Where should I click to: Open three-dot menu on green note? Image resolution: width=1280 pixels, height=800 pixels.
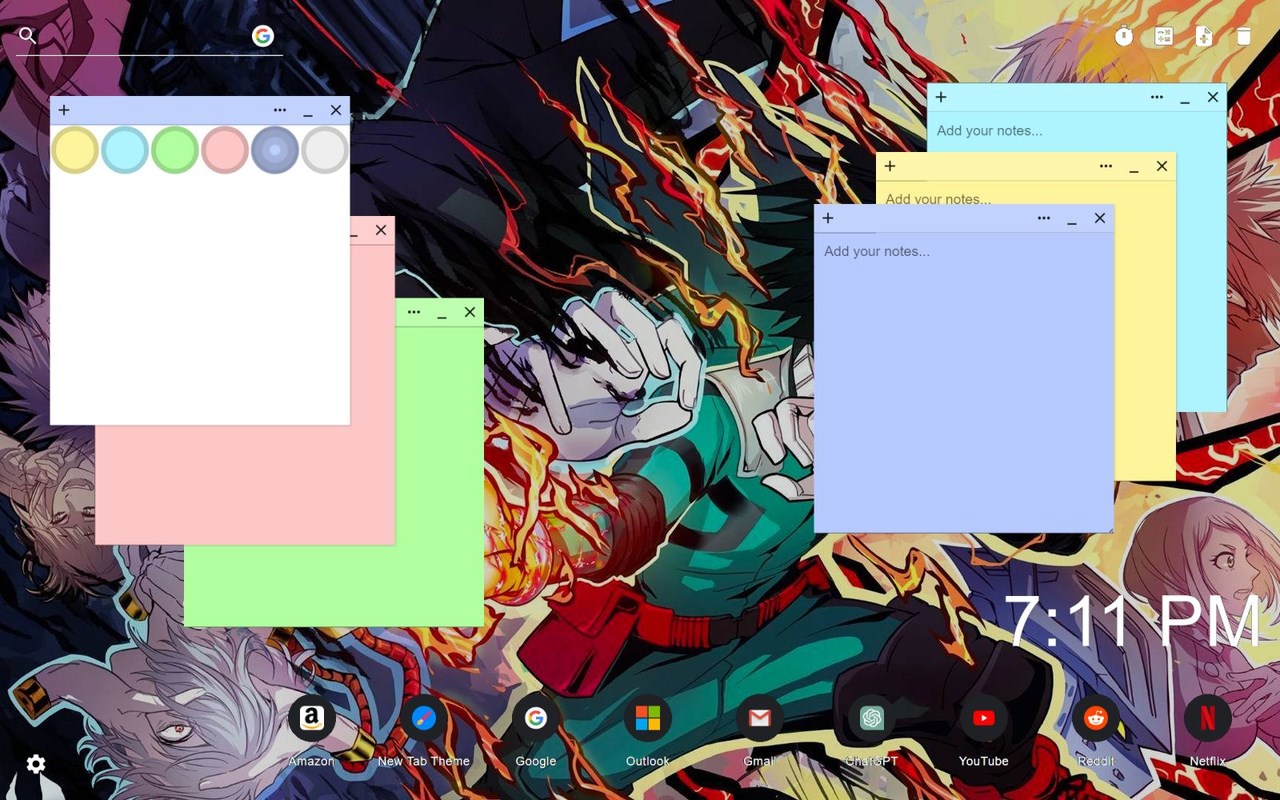(414, 312)
